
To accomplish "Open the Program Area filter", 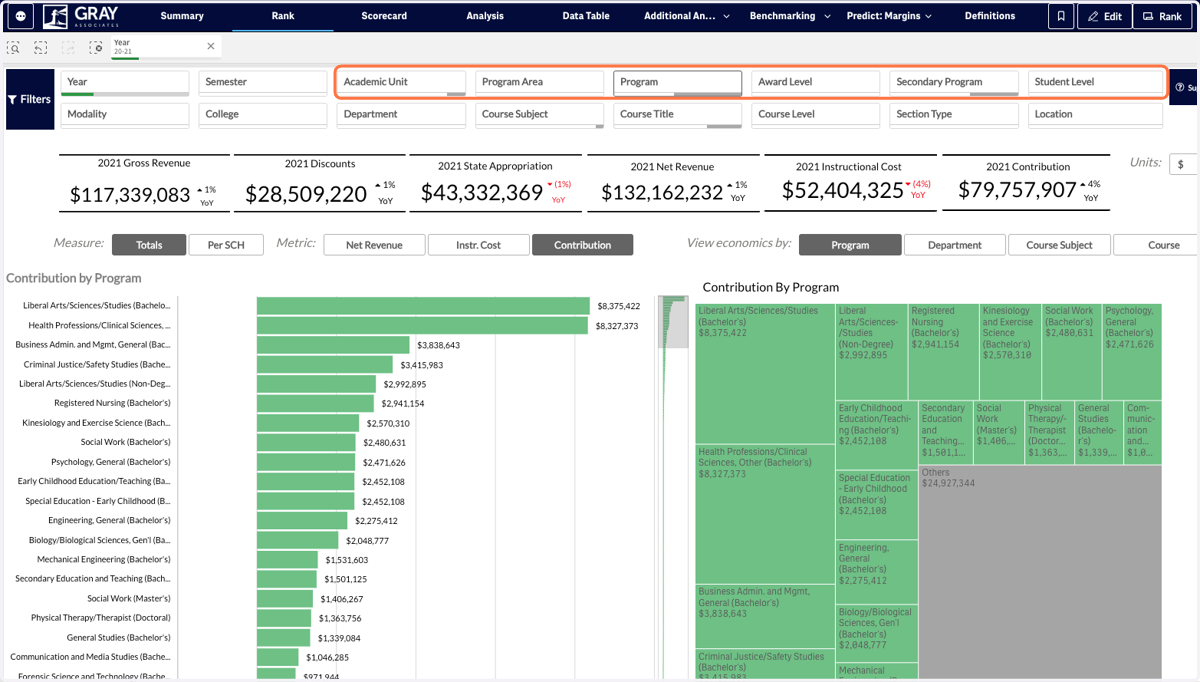I will click(539, 83).
